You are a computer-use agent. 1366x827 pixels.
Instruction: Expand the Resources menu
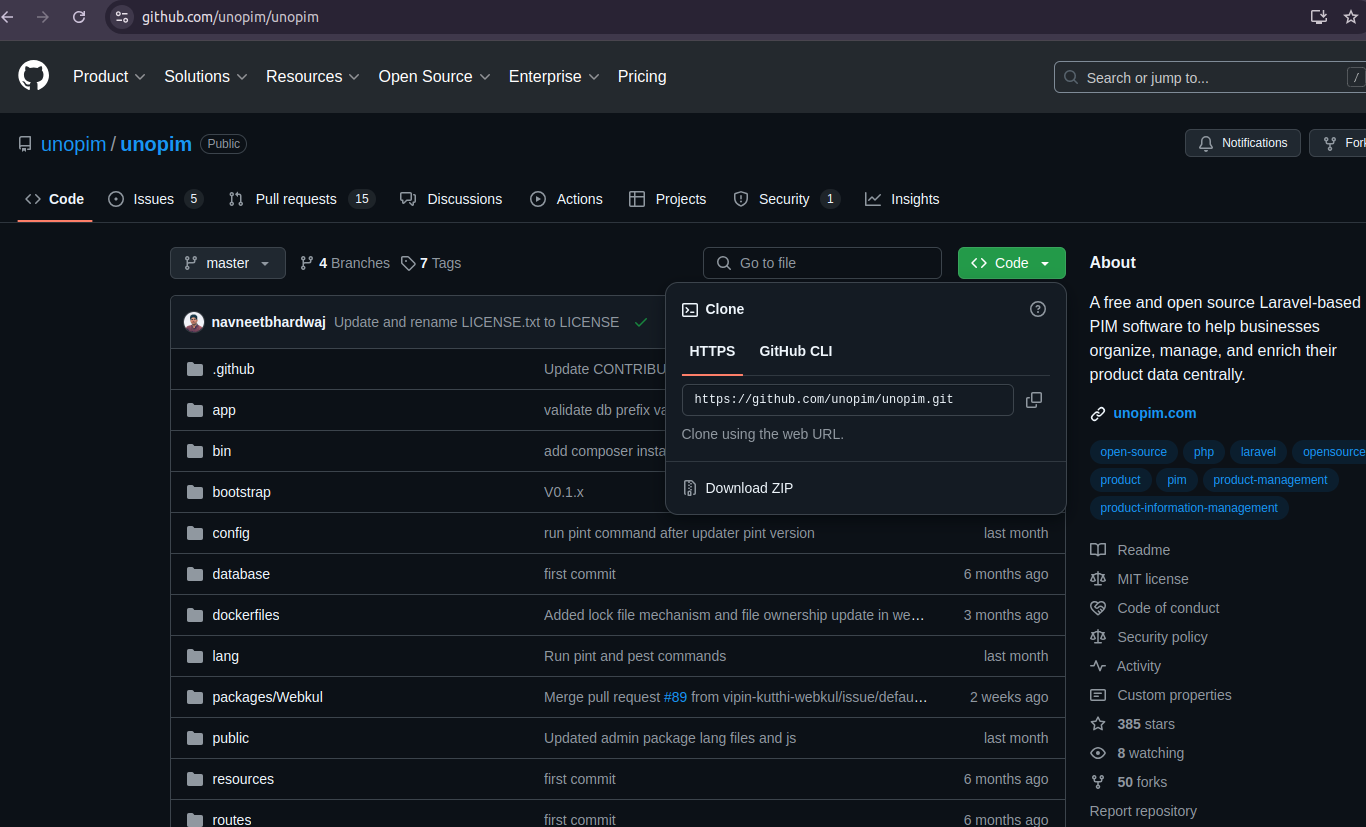(x=312, y=76)
